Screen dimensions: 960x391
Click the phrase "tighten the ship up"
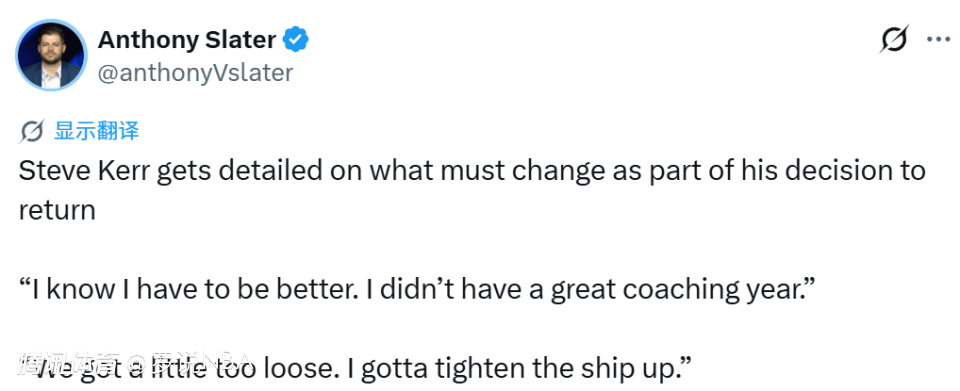click(553, 369)
